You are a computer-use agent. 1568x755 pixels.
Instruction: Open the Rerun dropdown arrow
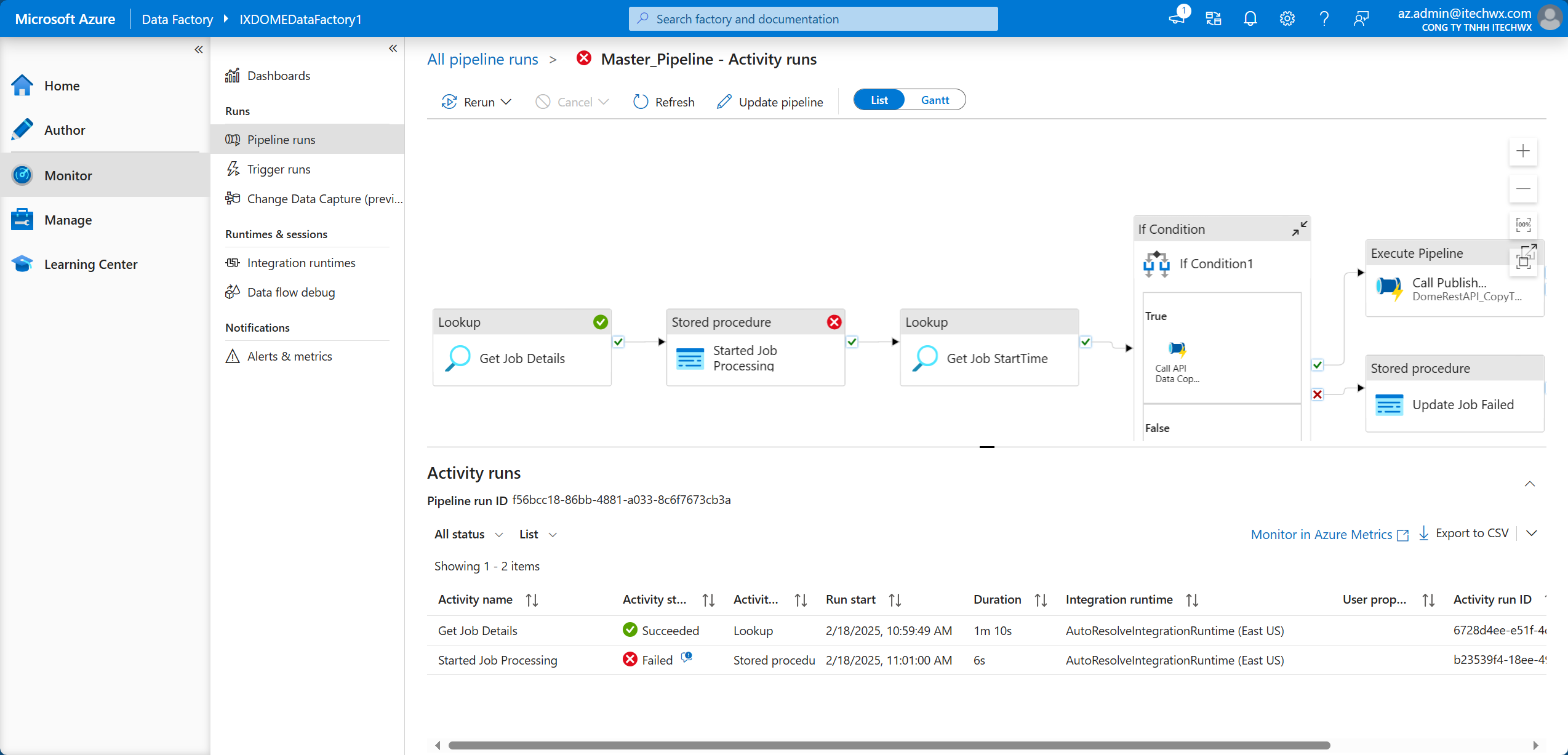pyautogui.click(x=506, y=102)
